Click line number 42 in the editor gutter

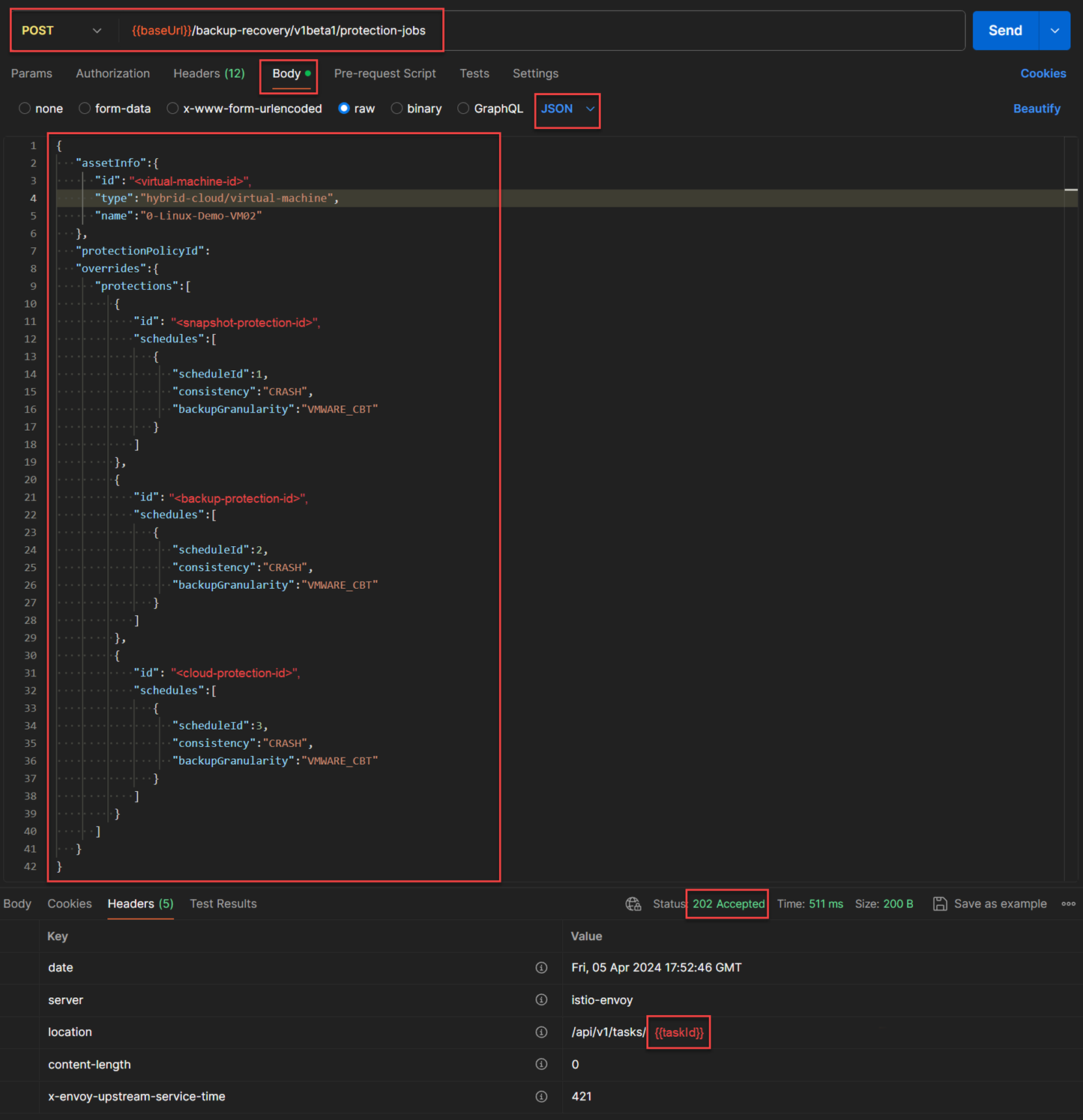[x=30, y=867]
